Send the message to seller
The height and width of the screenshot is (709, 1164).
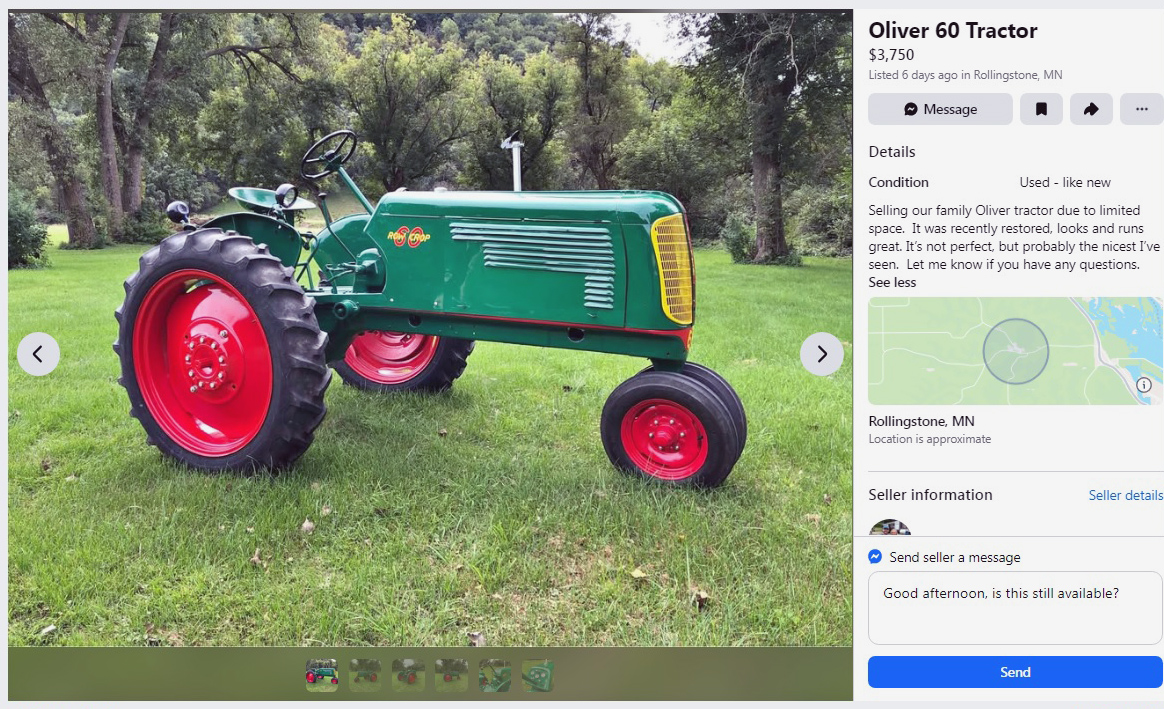(x=1015, y=672)
